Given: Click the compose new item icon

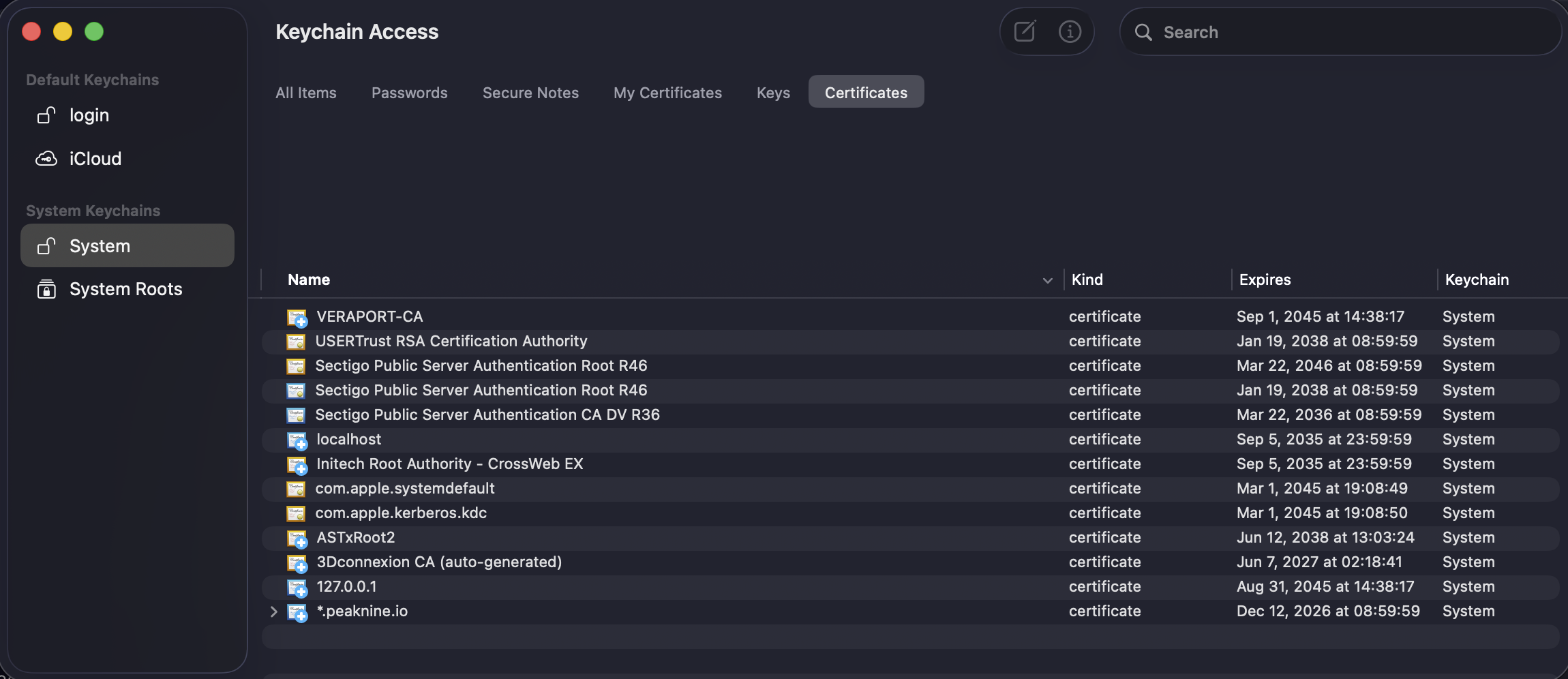Looking at the screenshot, I should click(1025, 31).
